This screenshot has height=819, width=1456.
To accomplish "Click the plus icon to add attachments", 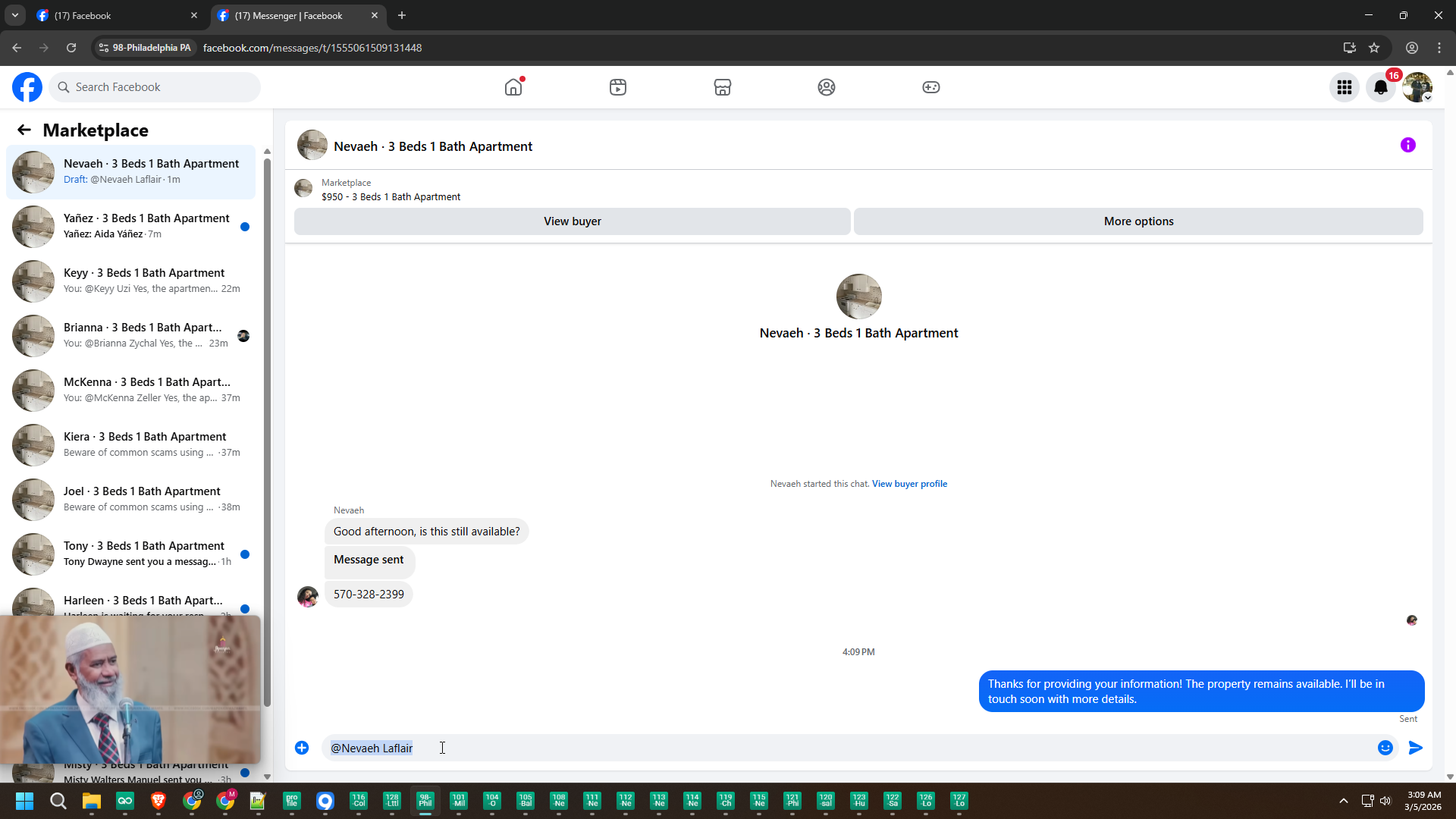I will pyautogui.click(x=302, y=748).
